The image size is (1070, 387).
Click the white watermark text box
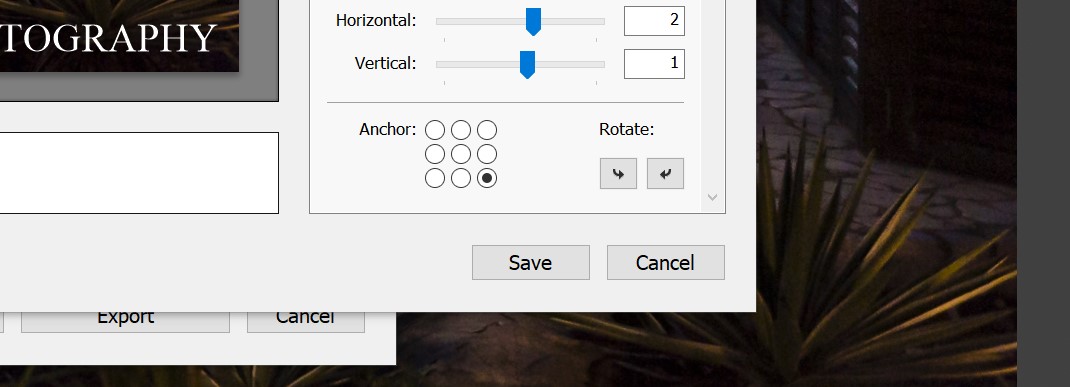[139, 173]
